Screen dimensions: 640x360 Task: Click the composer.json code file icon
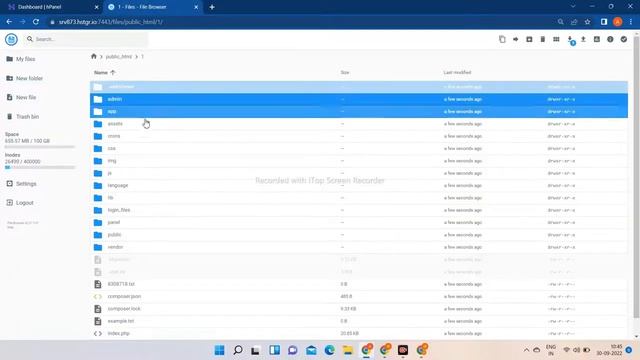pyautogui.click(x=98, y=296)
